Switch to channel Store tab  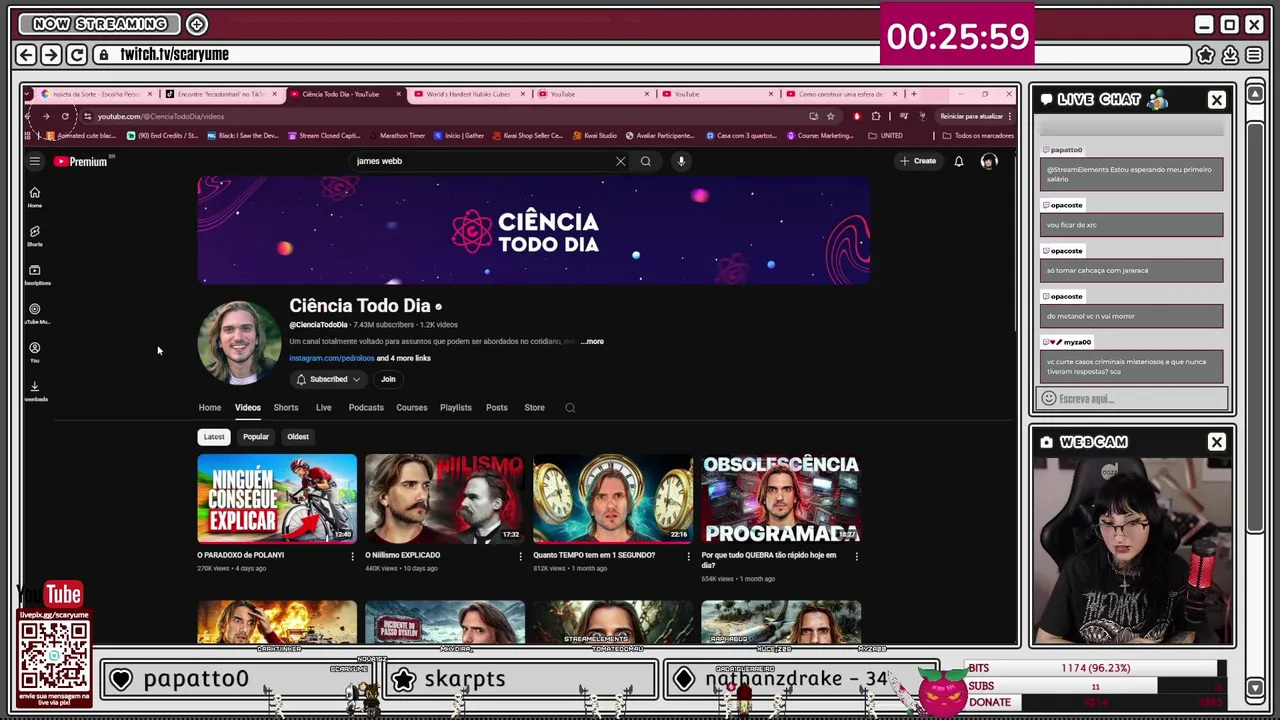[534, 408]
